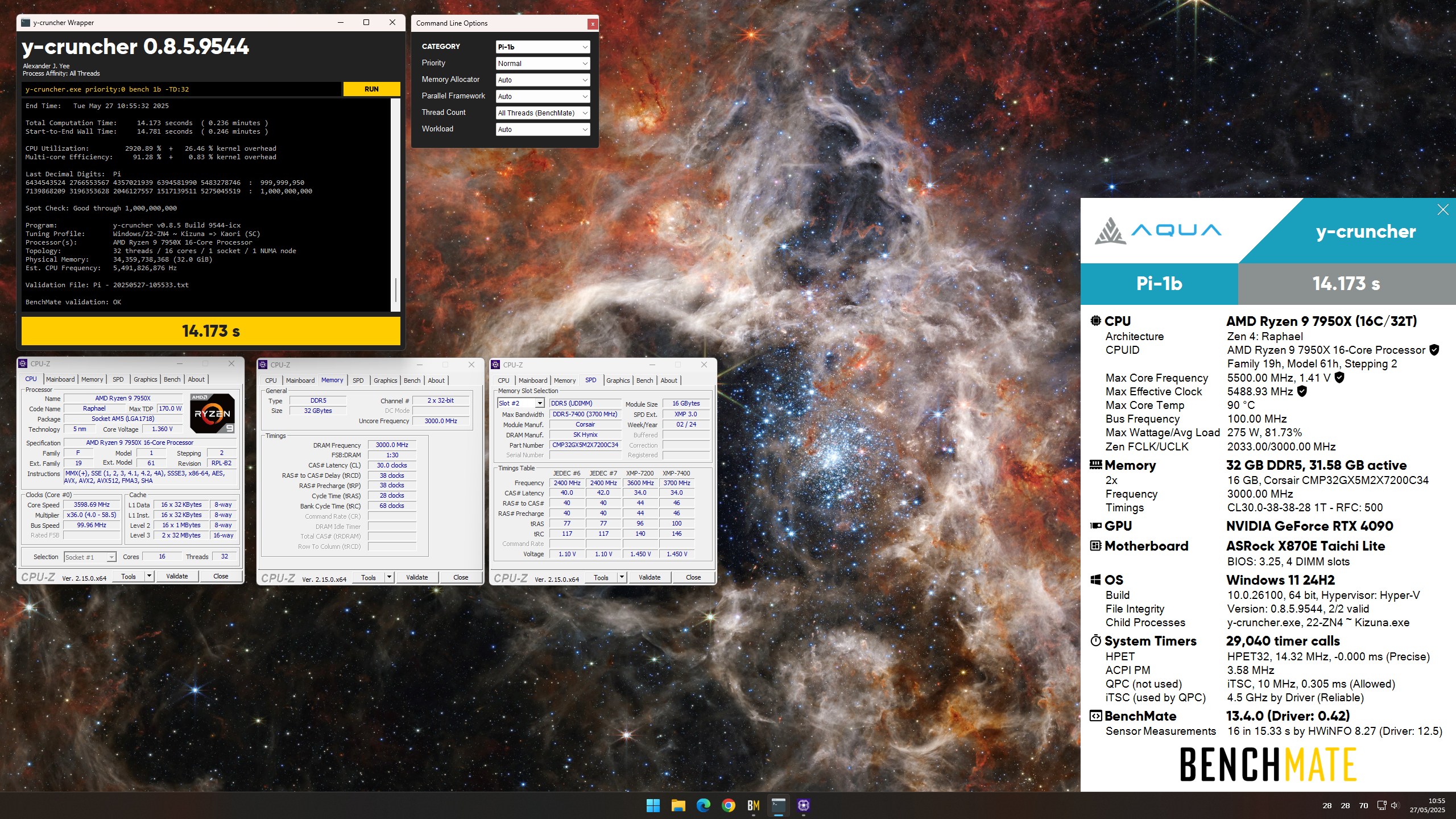This screenshot has height=819, width=1456.
Task: Expand the Parallel Framework dropdown
Action: pyautogui.click(x=543, y=96)
